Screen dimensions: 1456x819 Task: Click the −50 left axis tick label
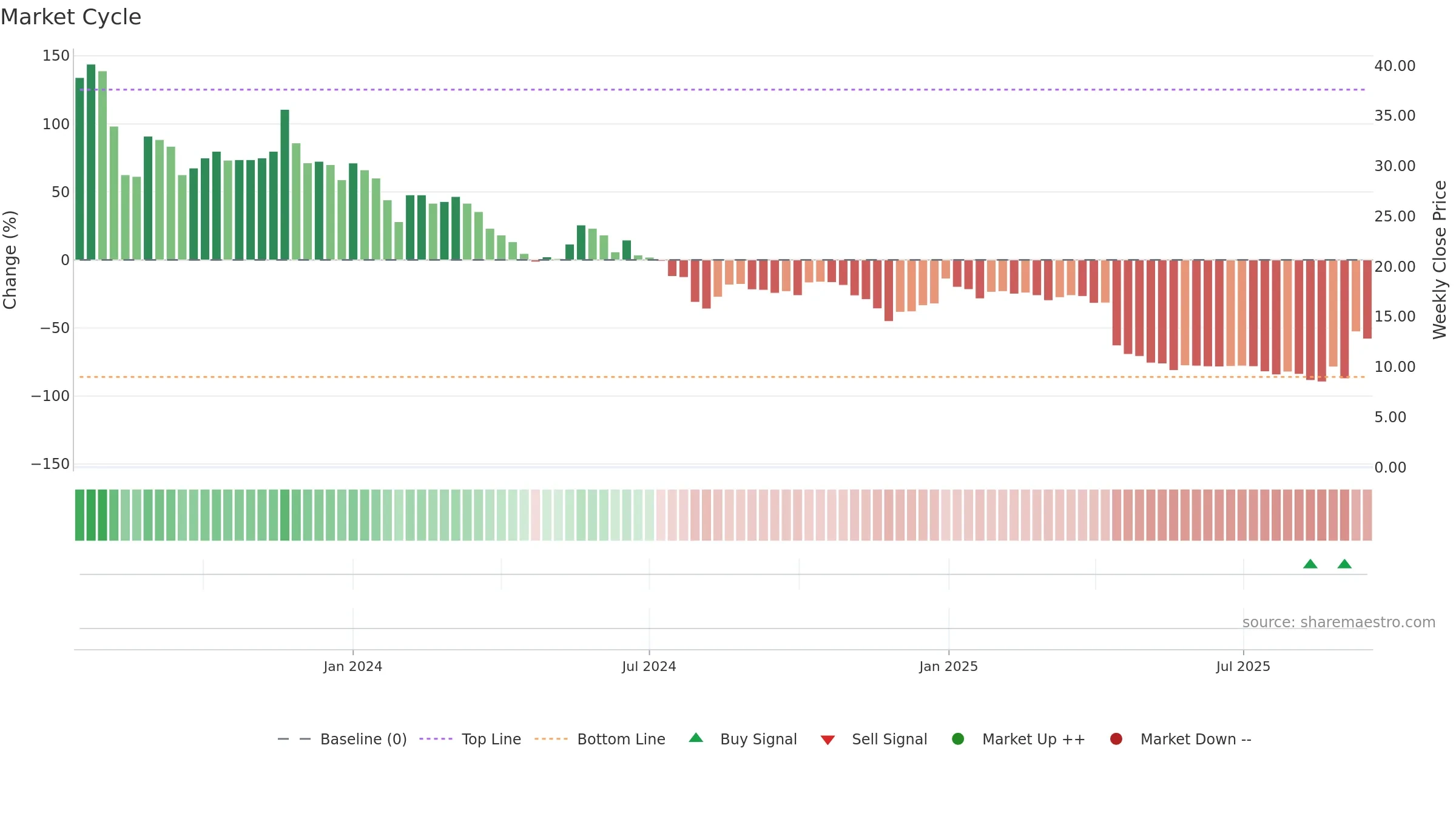[55, 328]
